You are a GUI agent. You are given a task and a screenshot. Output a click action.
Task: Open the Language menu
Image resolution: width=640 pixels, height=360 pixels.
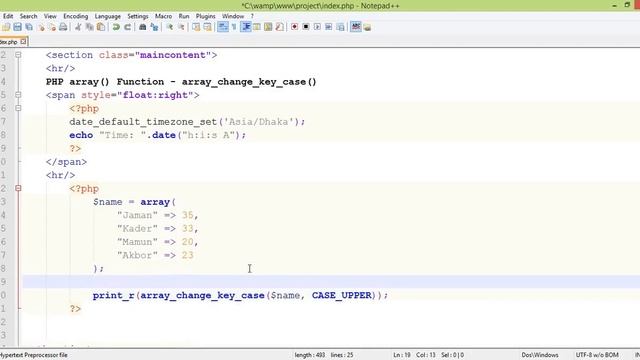pos(108,16)
